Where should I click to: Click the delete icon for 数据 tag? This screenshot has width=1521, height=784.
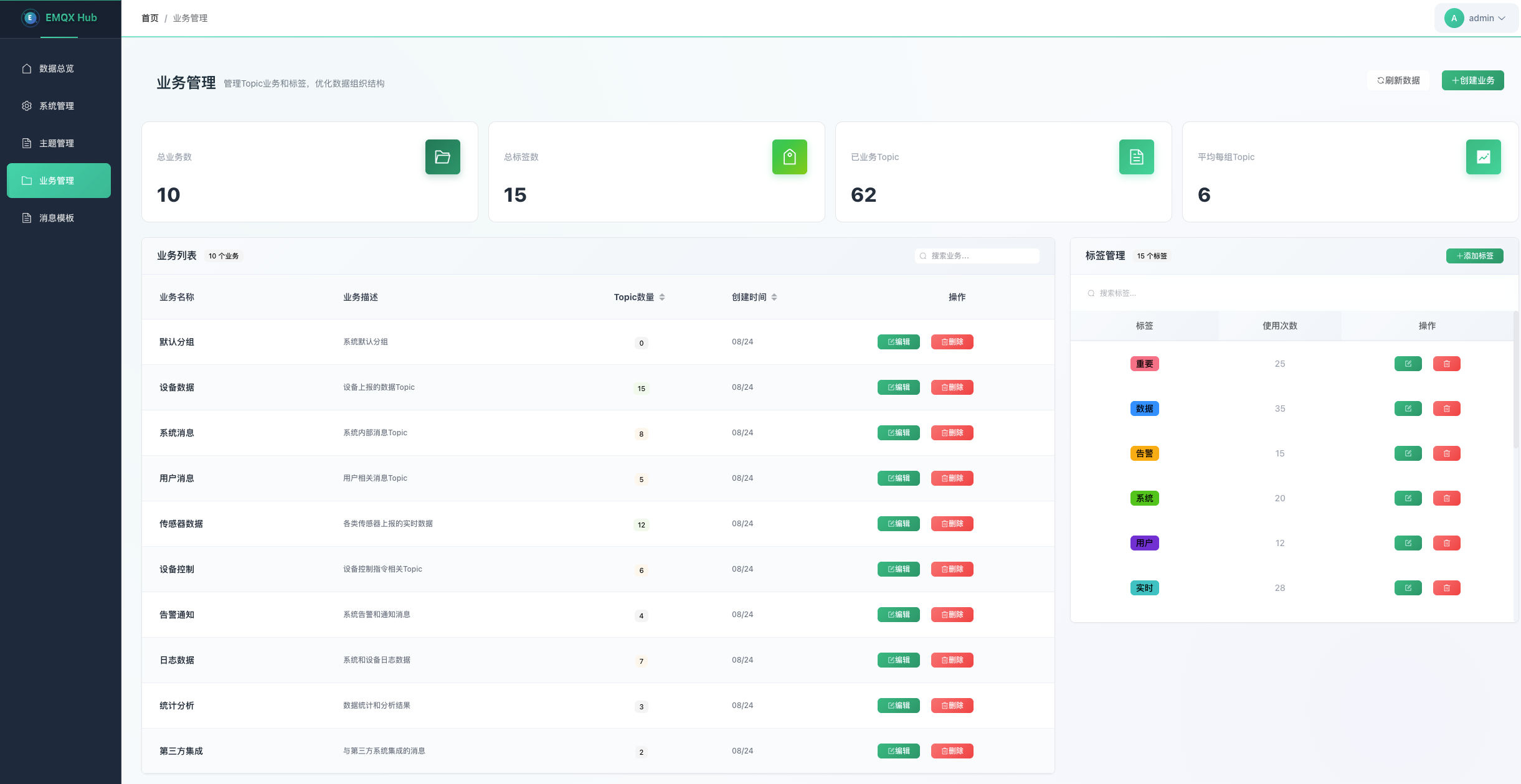coord(1446,409)
